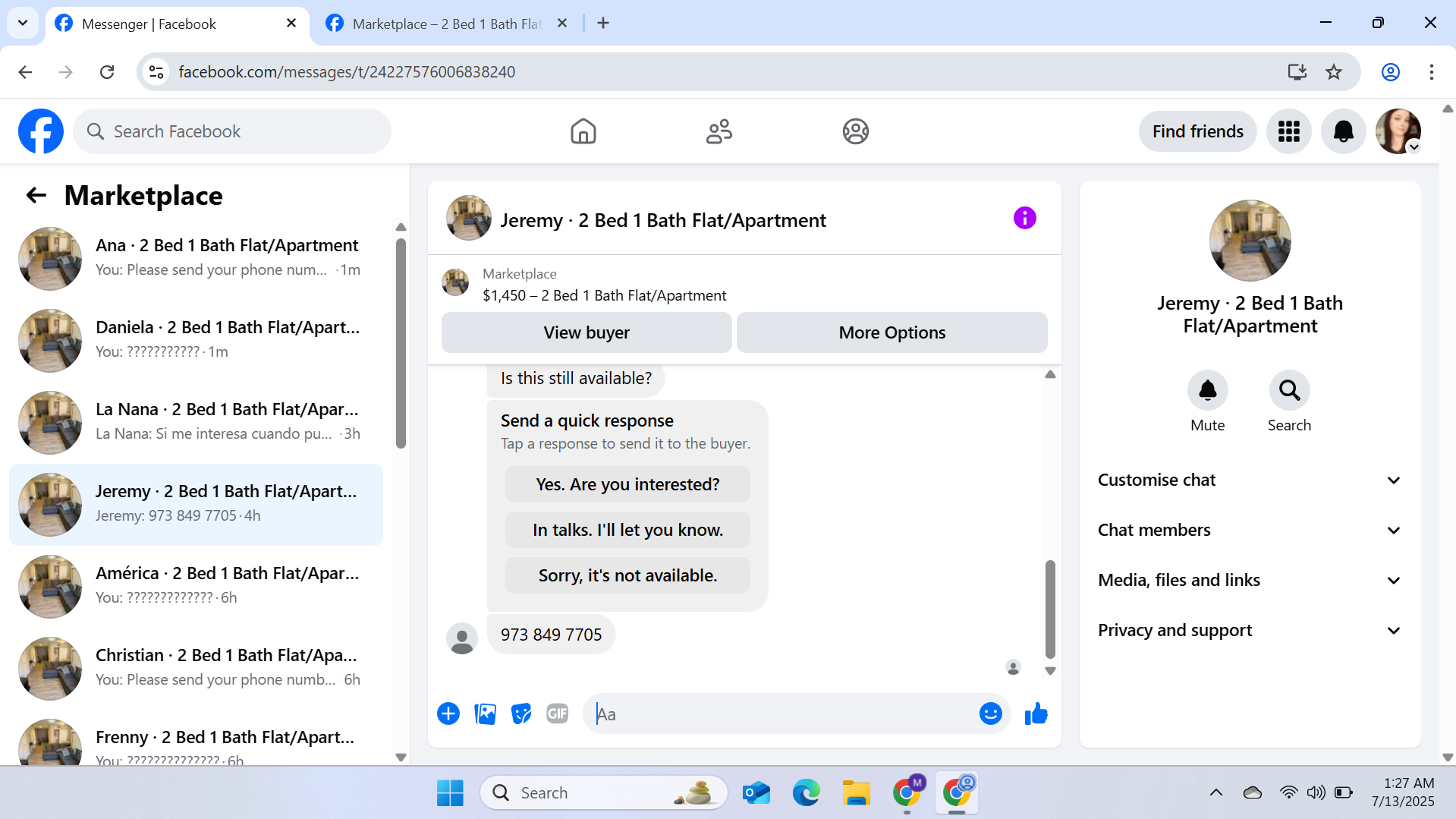The width and height of the screenshot is (1456, 819).
Task: Open the Christian conversation
Action: pyautogui.click(x=197, y=668)
